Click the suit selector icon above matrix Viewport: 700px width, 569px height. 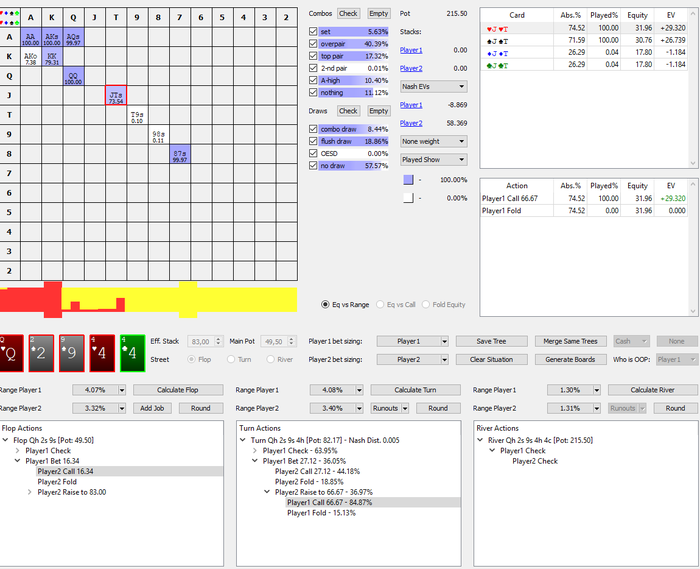click(x=9, y=17)
